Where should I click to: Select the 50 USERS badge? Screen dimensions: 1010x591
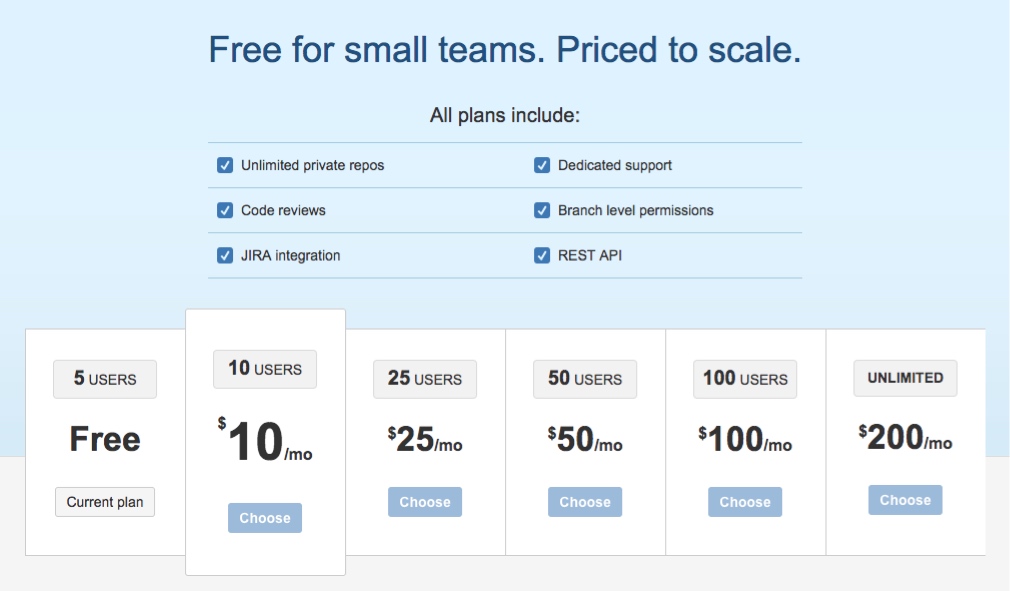point(585,379)
